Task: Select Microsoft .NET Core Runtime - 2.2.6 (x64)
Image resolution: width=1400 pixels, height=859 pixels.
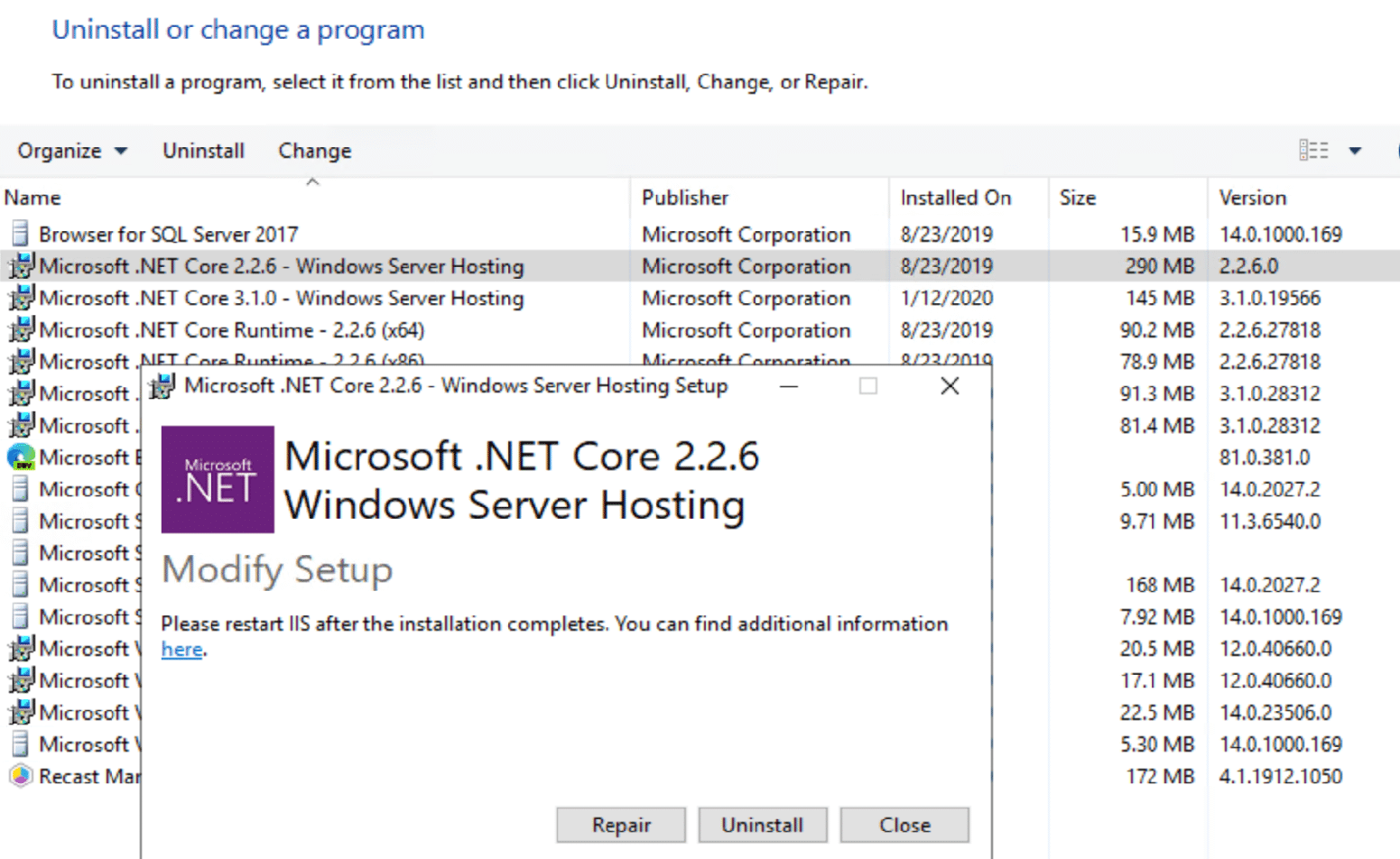Action: click(700, 329)
